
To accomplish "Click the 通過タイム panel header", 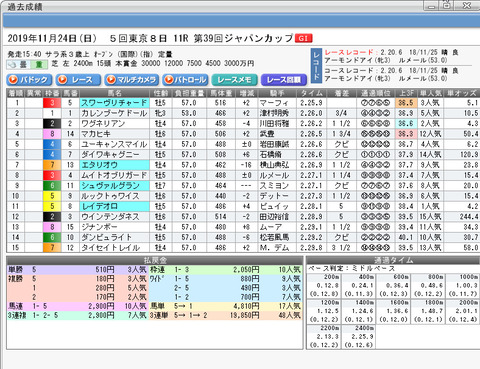I will click(x=393, y=260).
